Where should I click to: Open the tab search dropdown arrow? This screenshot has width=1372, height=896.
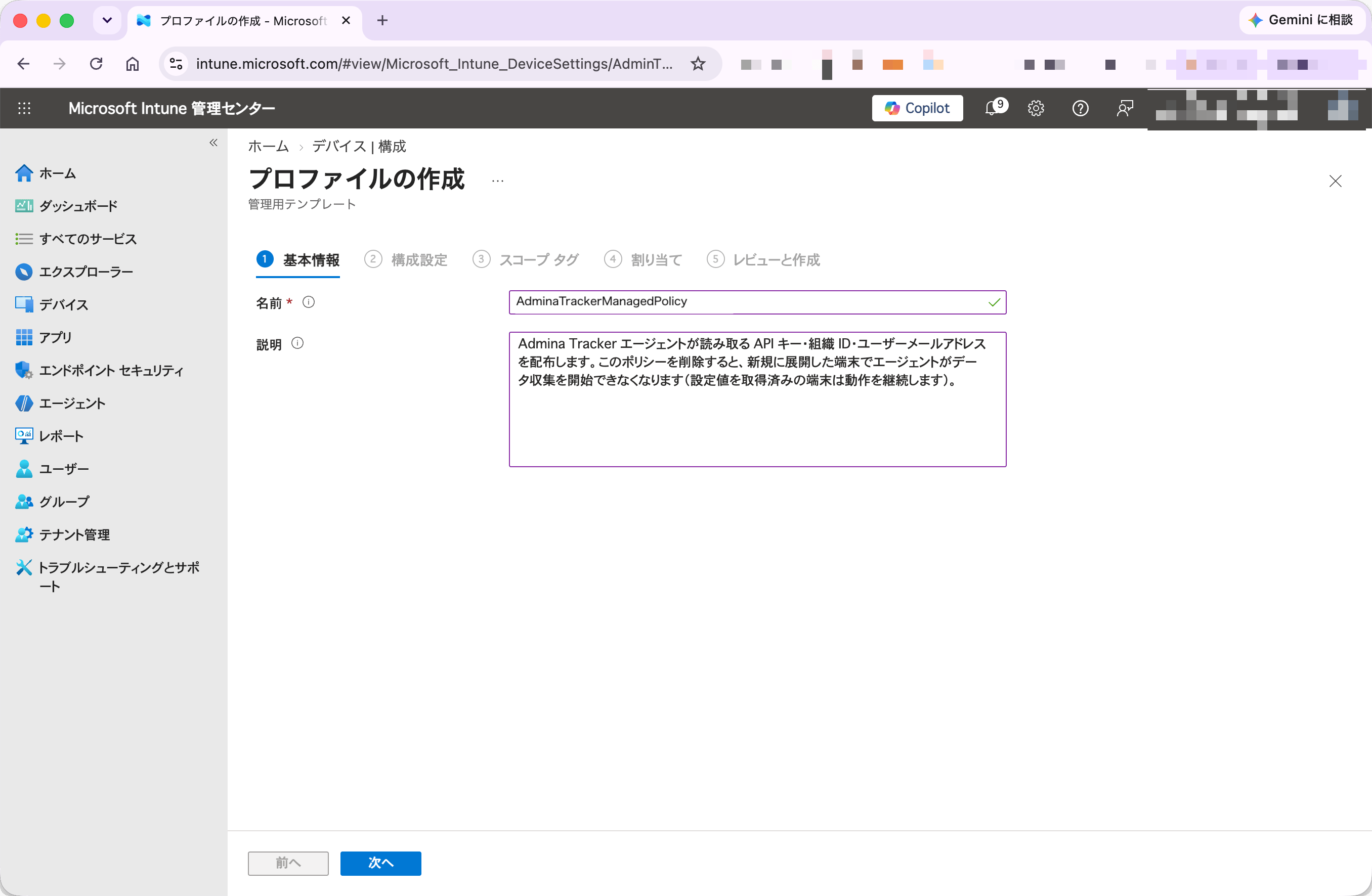107,20
